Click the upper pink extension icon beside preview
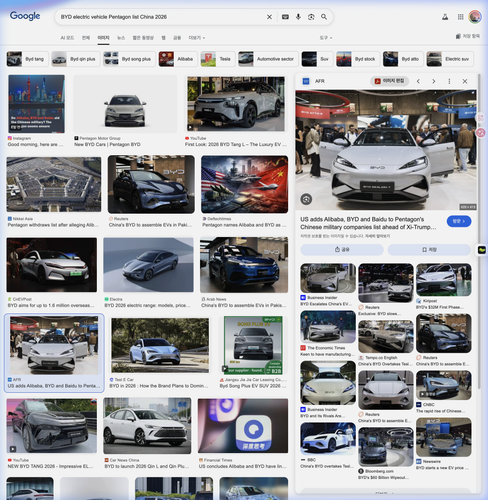The image size is (488, 500). coord(481,118)
